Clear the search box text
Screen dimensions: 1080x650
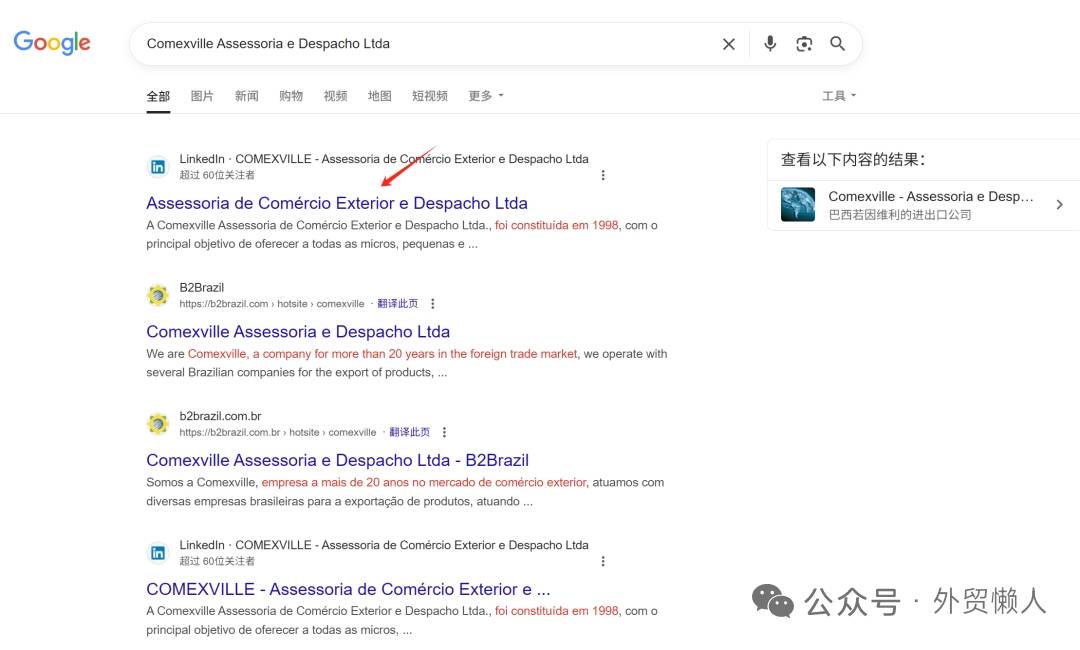click(x=729, y=44)
